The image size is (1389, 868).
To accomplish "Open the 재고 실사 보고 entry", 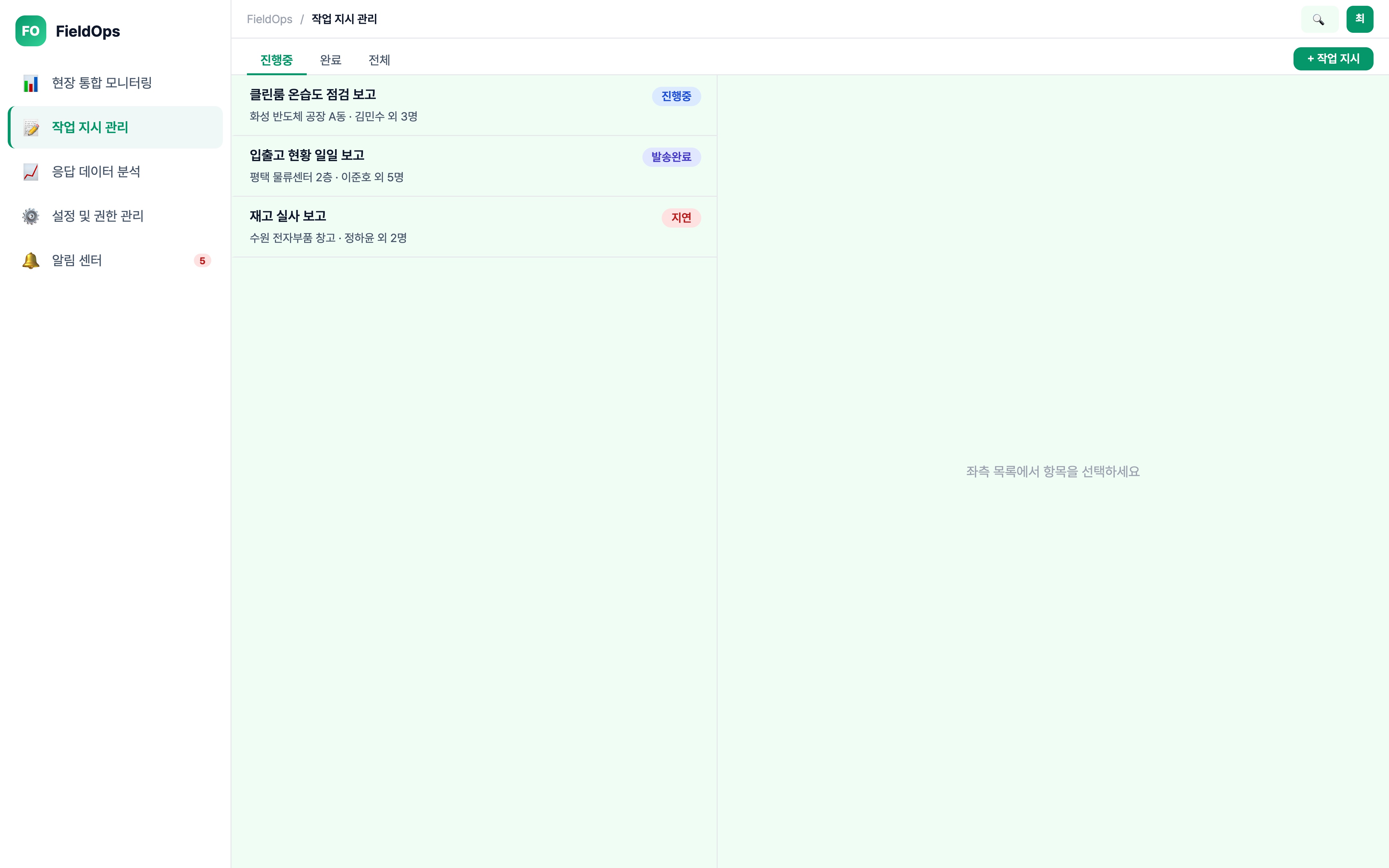I will [402, 226].
